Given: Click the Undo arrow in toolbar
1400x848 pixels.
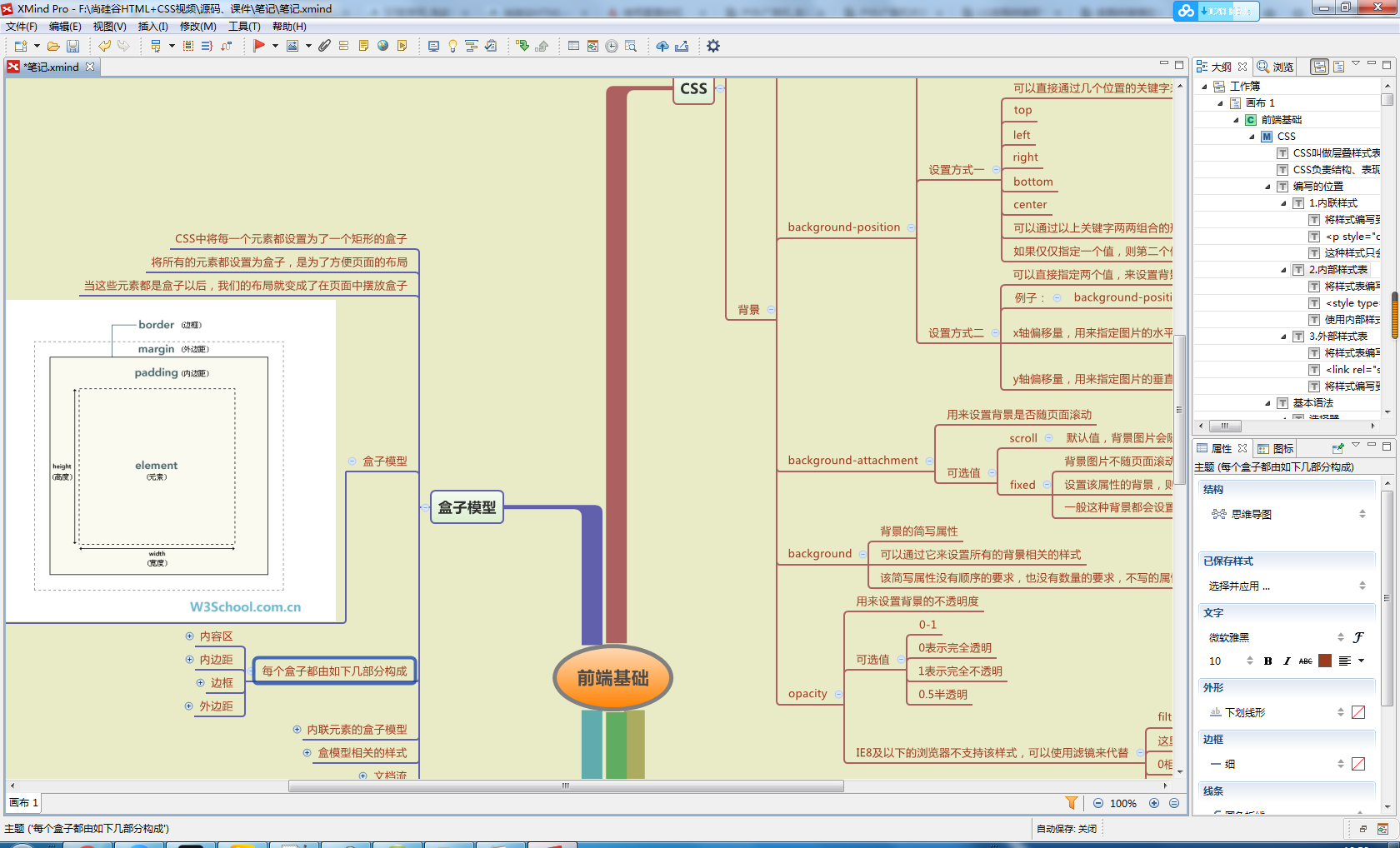Looking at the screenshot, I should pyautogui.click(x=105, y=46).
